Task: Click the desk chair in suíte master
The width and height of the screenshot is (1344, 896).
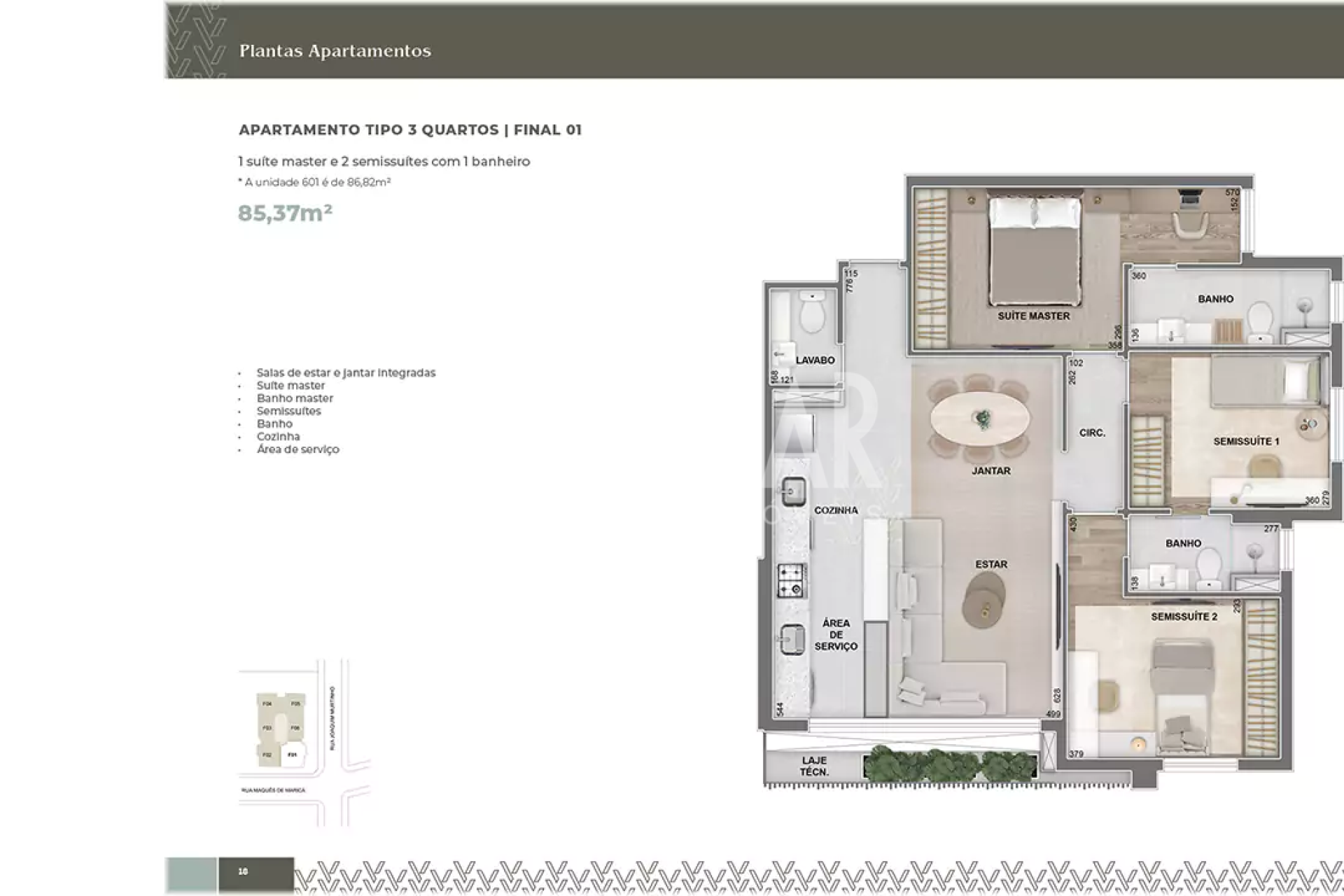Action: pos(1189,226)
